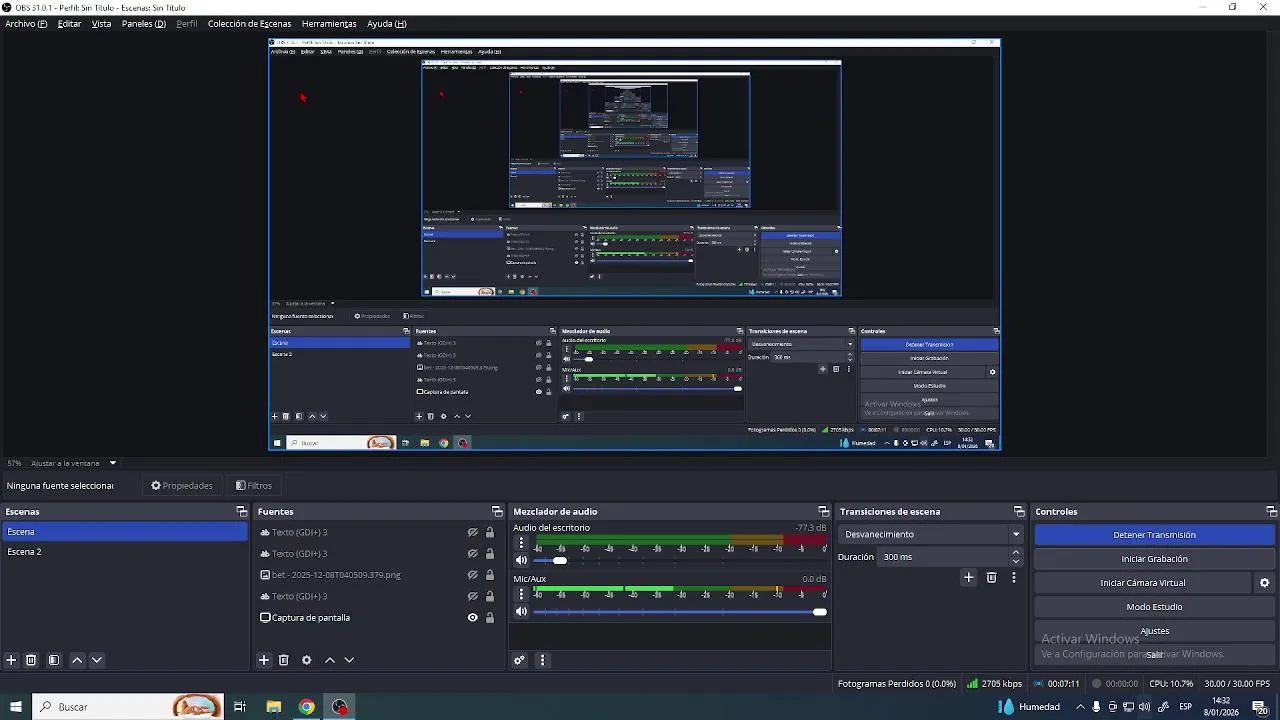Image resolution: width=1280 pixels, height=720 pixels.
Task: Open the Paneles menu
Action: click(x=144, y=23)
